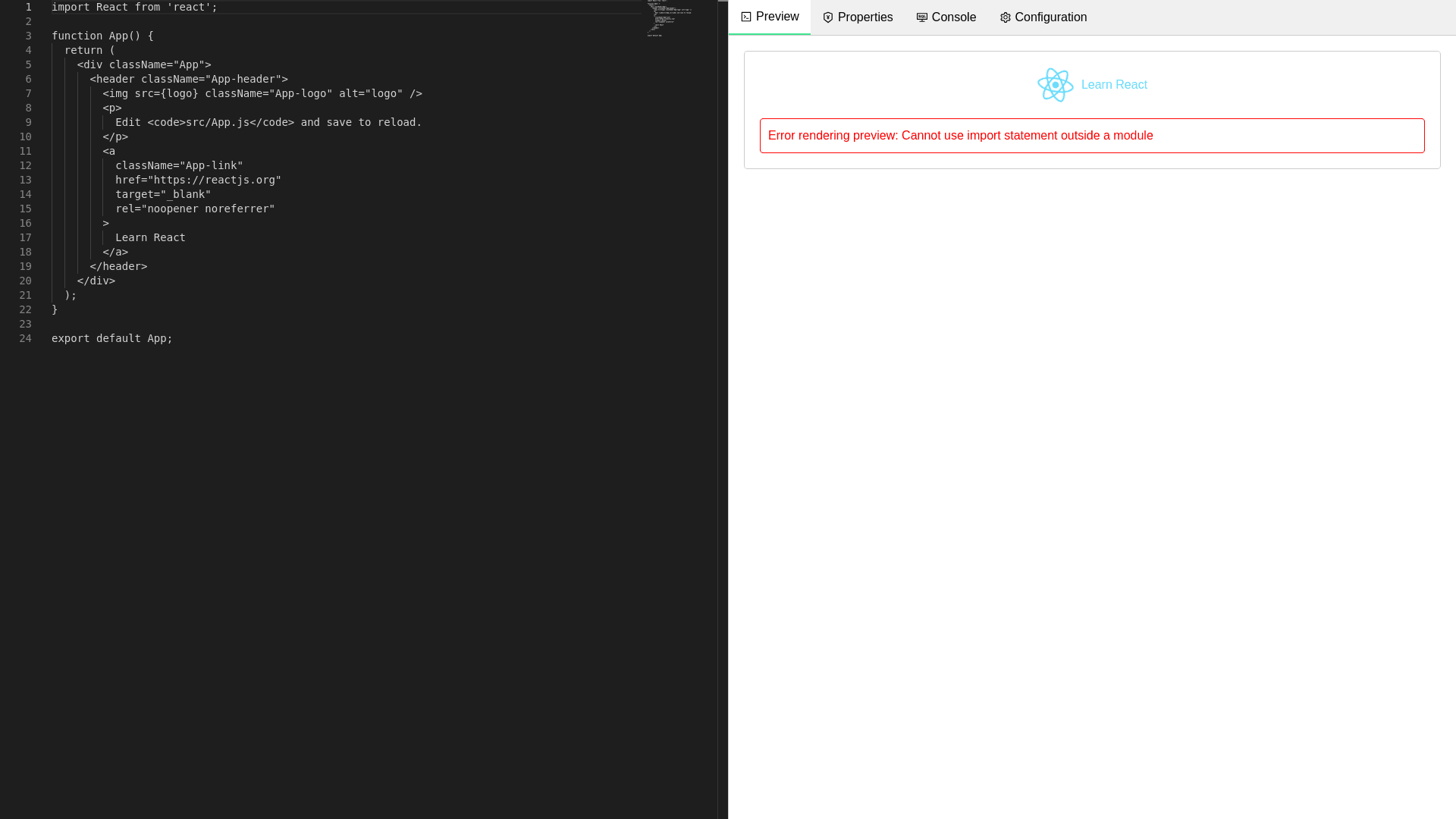Click the href="https://reactjs.org" code line
This screenshot has width=1456, height=819.
198,180
